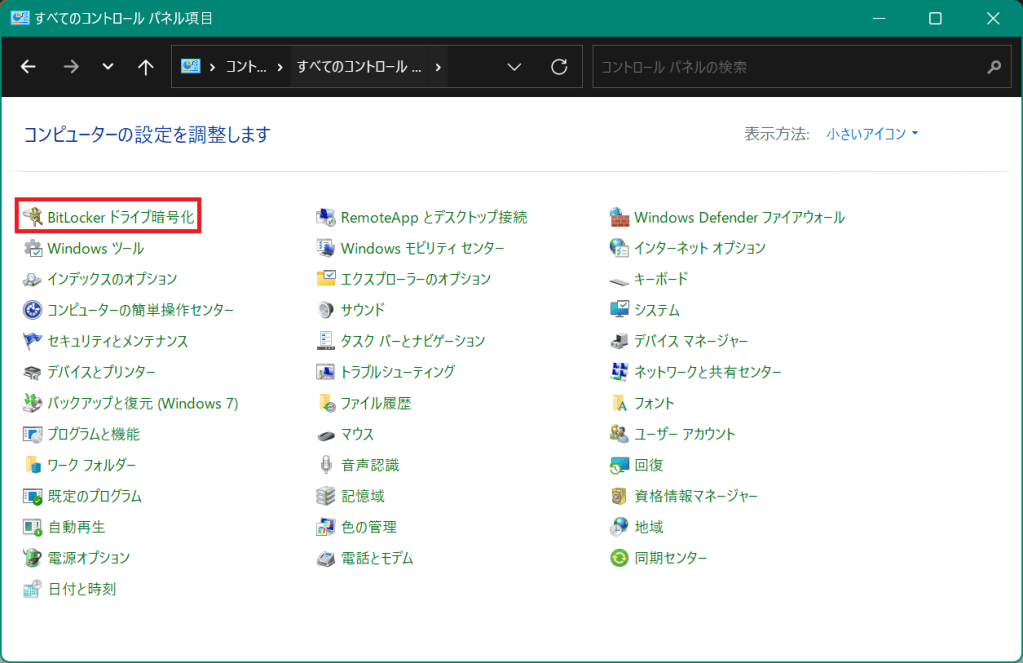The height and width of the screenshot is (663, 1023).
Task: Open the ネットワークと共有センター link
Action: point(707,372)
